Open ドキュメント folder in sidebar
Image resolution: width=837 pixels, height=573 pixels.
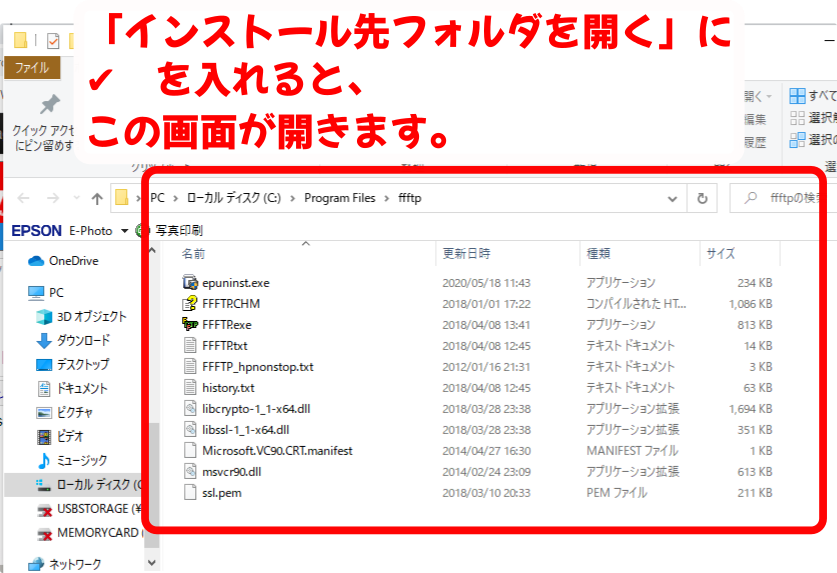72,388
